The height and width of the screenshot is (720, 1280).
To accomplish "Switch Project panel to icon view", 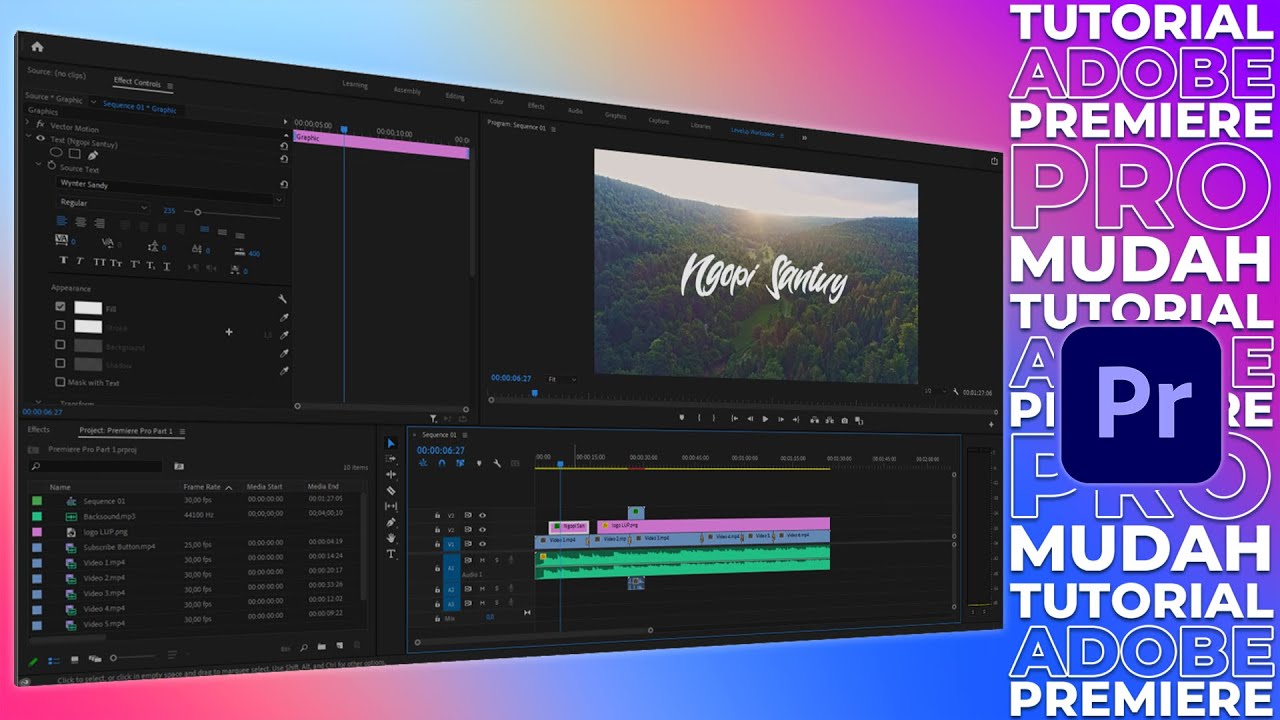I will tap(75, 659).
